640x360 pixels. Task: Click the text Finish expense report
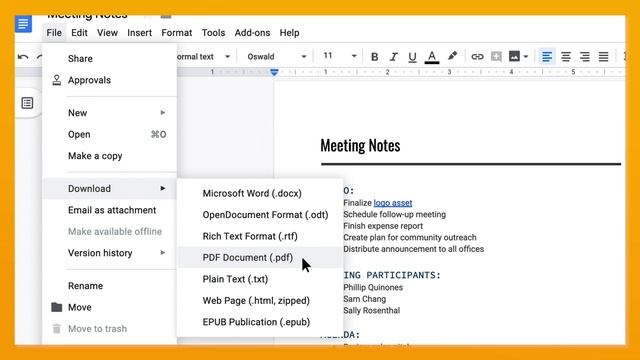383,226
